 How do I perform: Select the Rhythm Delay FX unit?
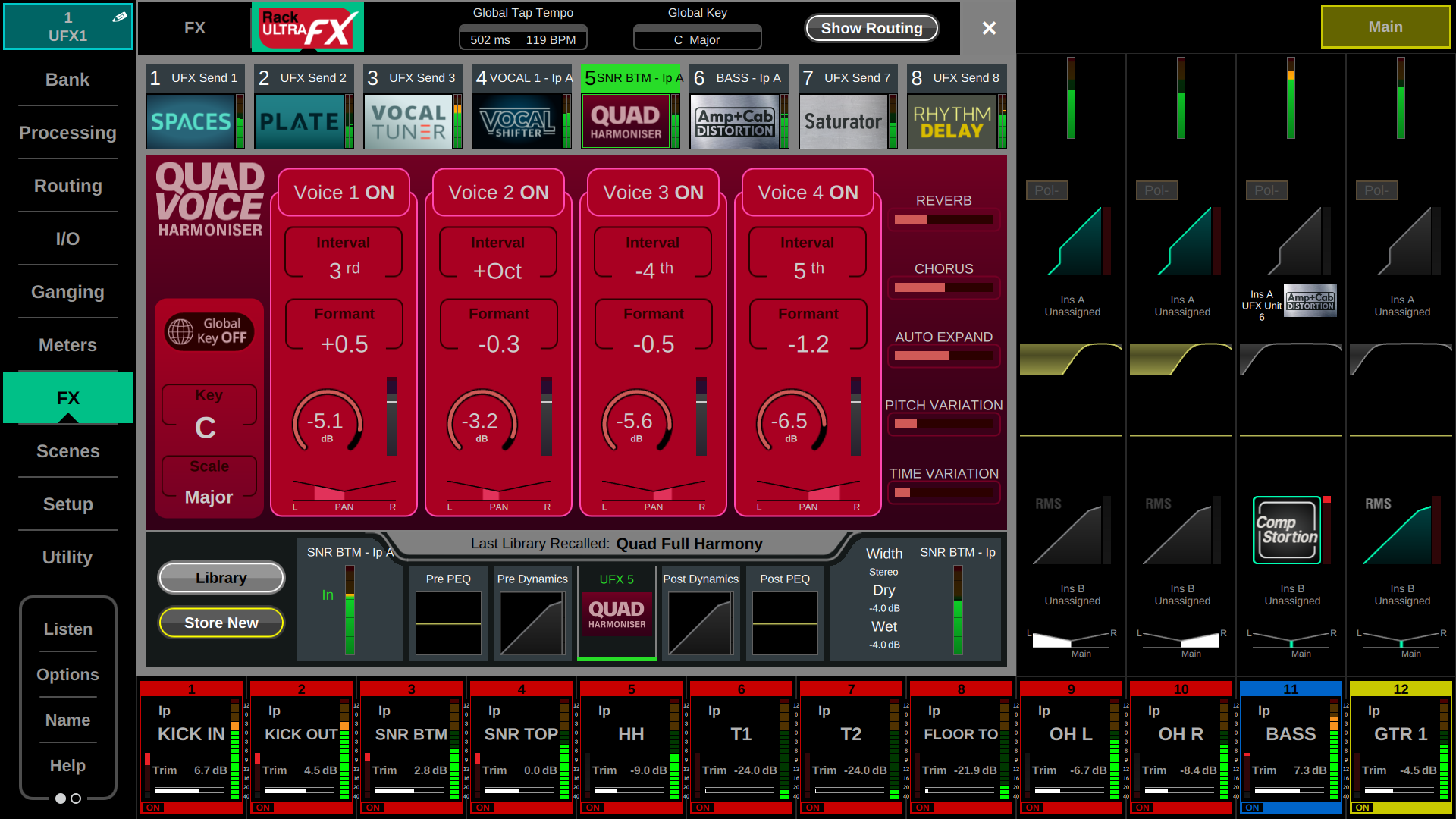[x=952, y=121]
